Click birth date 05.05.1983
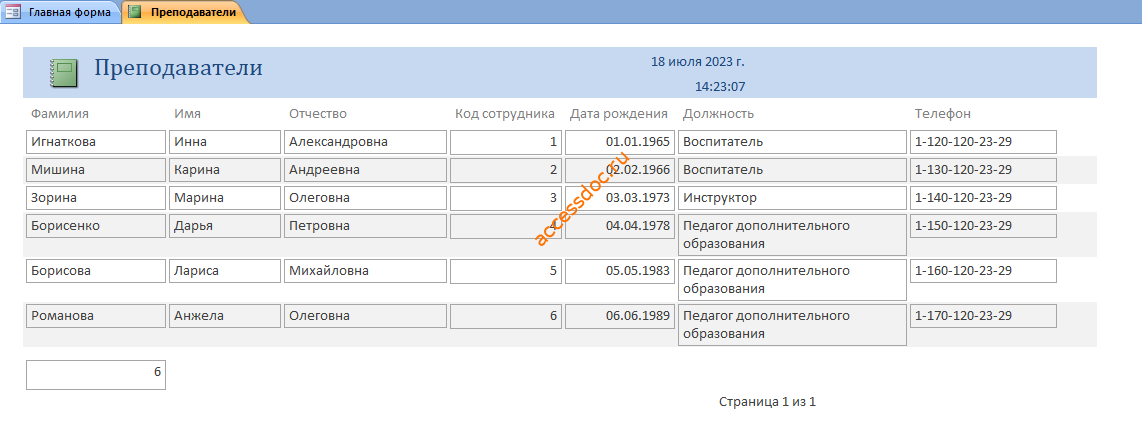 [620, 271]
